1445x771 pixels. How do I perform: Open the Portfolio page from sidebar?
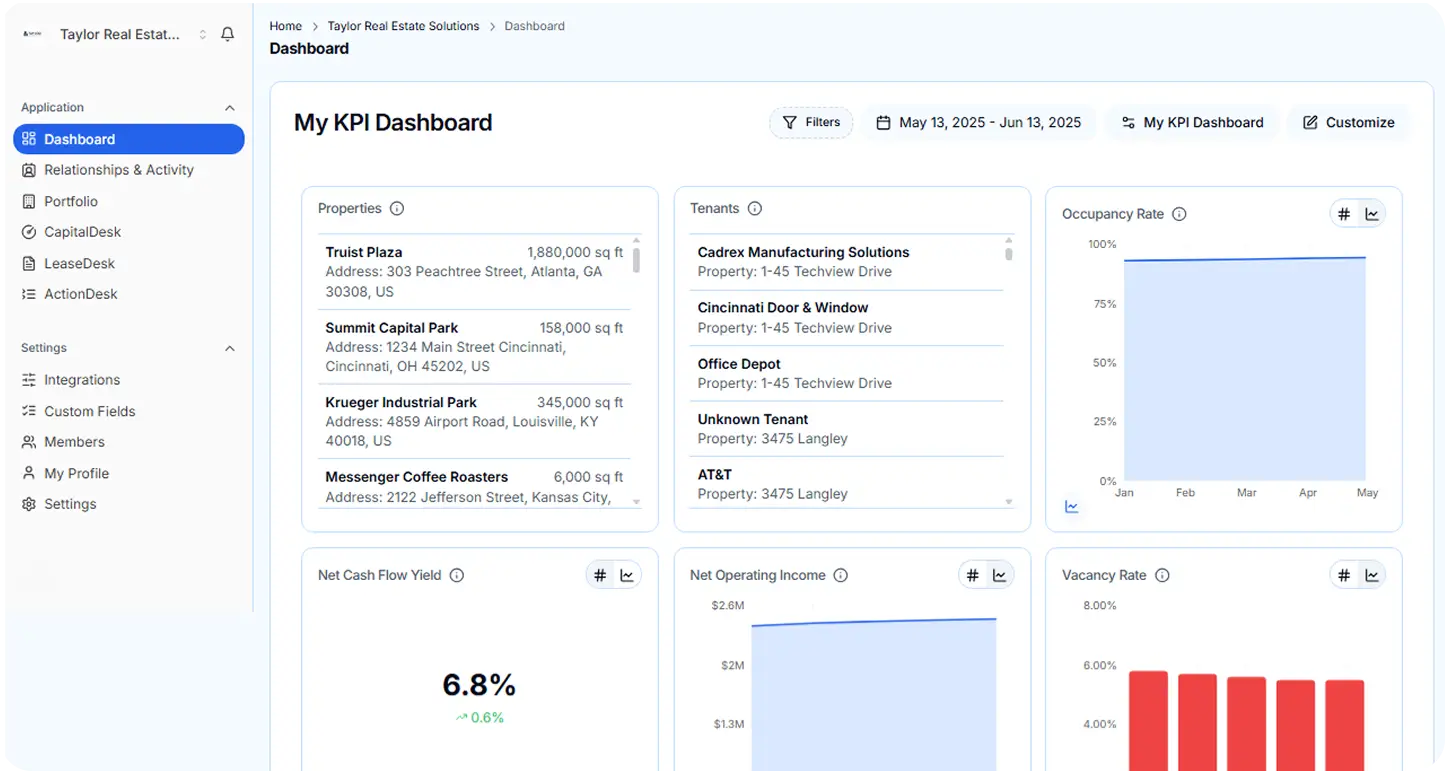(71, 201)
